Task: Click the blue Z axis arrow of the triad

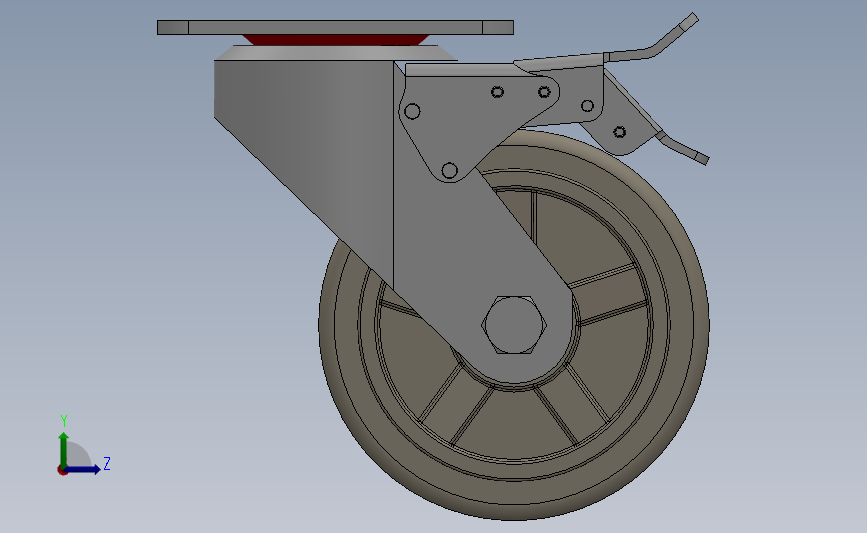Action: 83,469
